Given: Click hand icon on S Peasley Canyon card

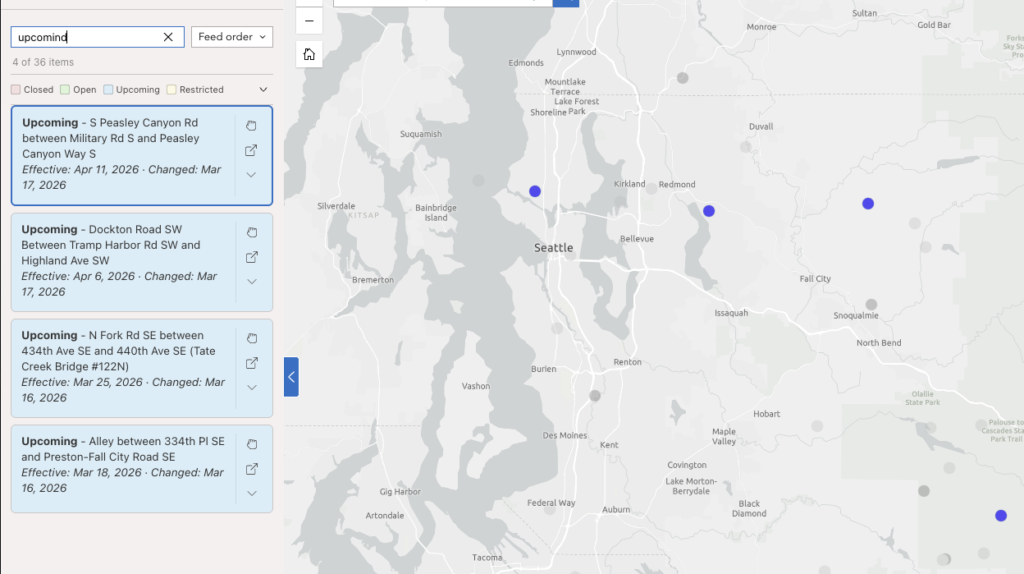Looking at the screenshot, I should (252, 126).
